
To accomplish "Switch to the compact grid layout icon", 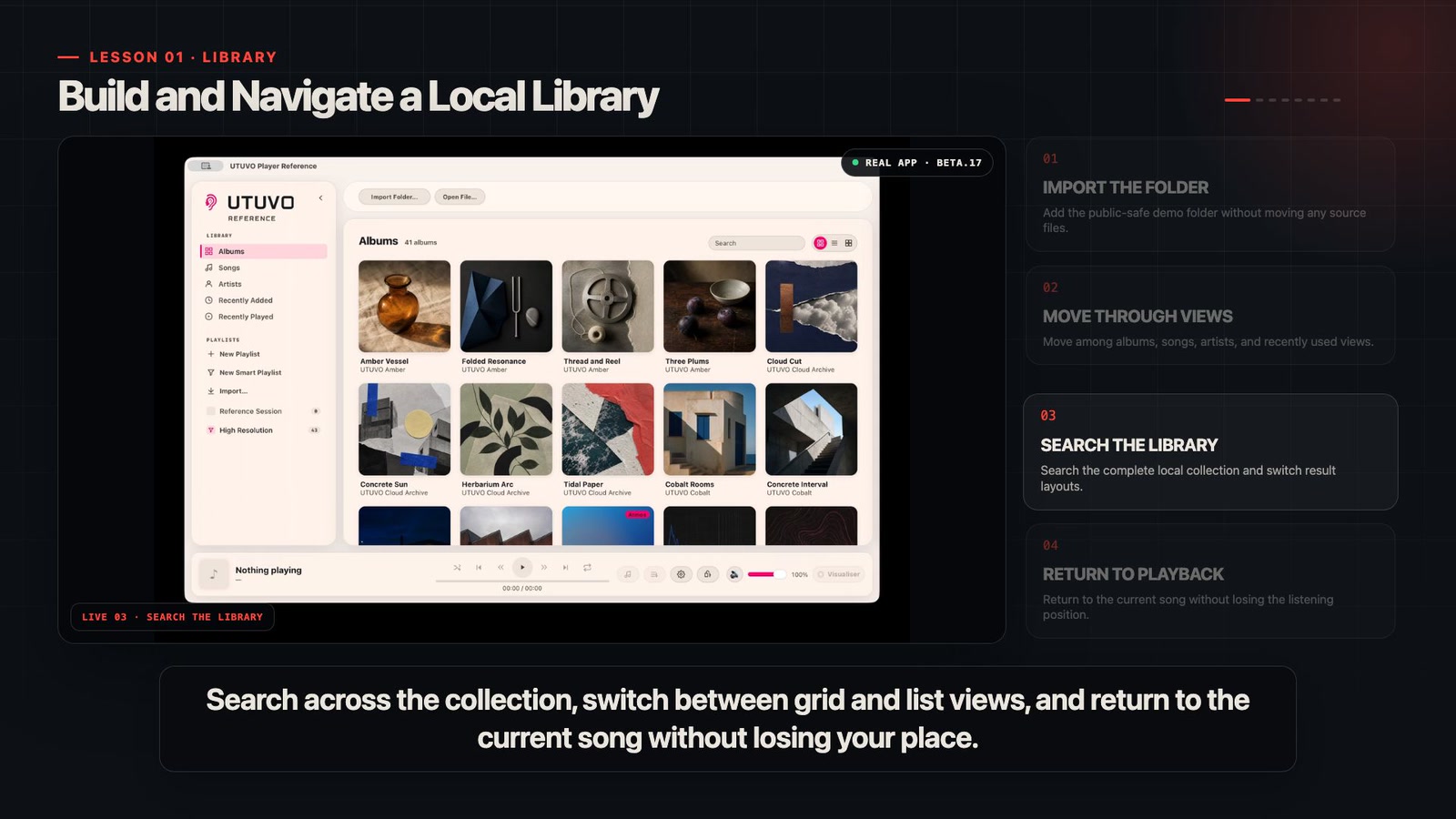I will (x=849, y=243).
